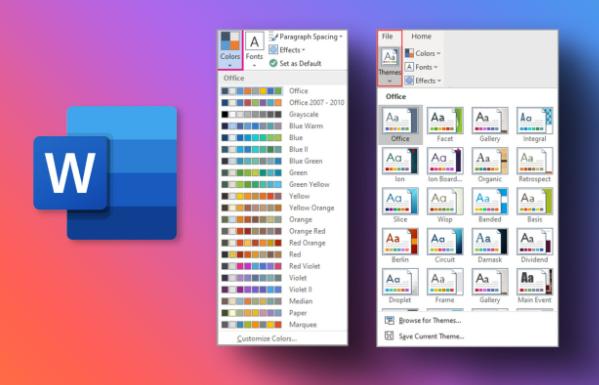Select the Office color scheme row
599x385 pixels.
pos(283,91)
